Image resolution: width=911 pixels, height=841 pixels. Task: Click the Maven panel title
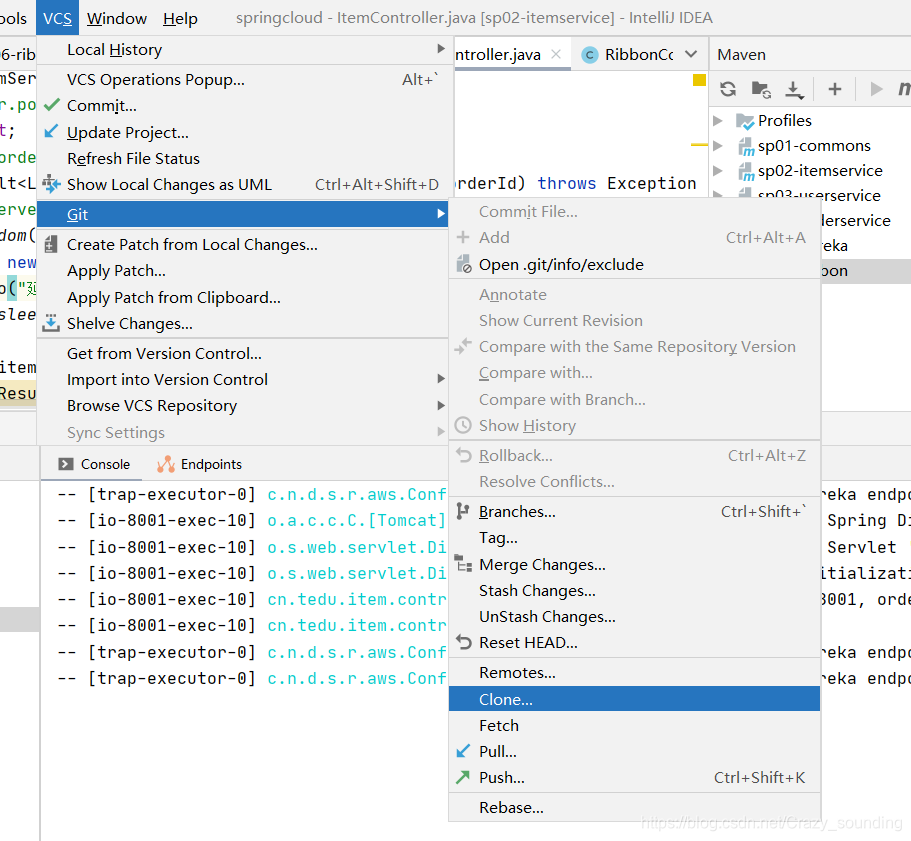(x=741, y=55)
